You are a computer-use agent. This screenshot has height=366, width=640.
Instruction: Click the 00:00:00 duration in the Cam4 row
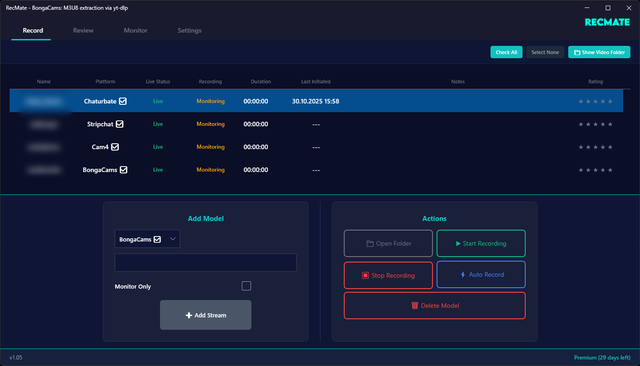[x=256, y=147]
